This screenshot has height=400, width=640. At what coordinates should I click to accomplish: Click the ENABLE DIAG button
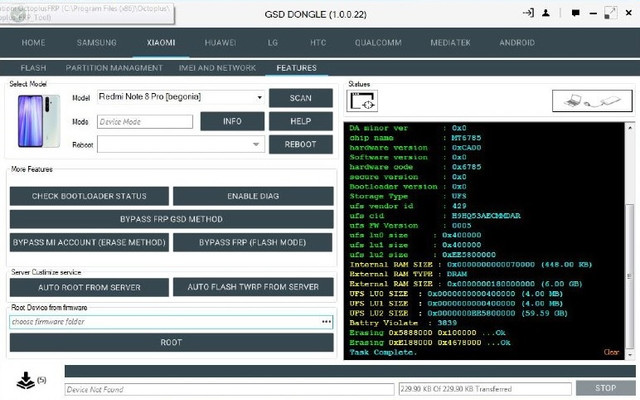[x=253, y=196]
